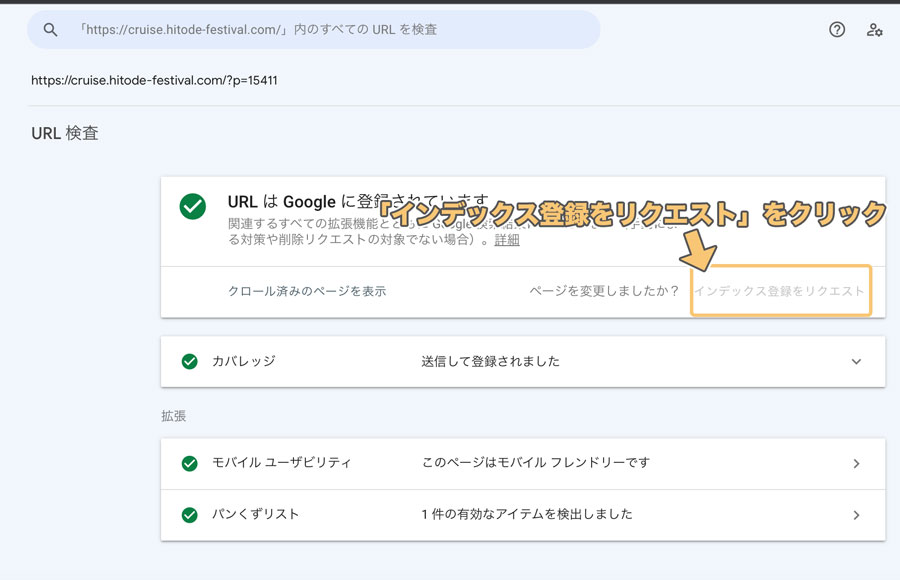
Task: Click the magnifier icon in the search bar
Action: tap(50, 30)
